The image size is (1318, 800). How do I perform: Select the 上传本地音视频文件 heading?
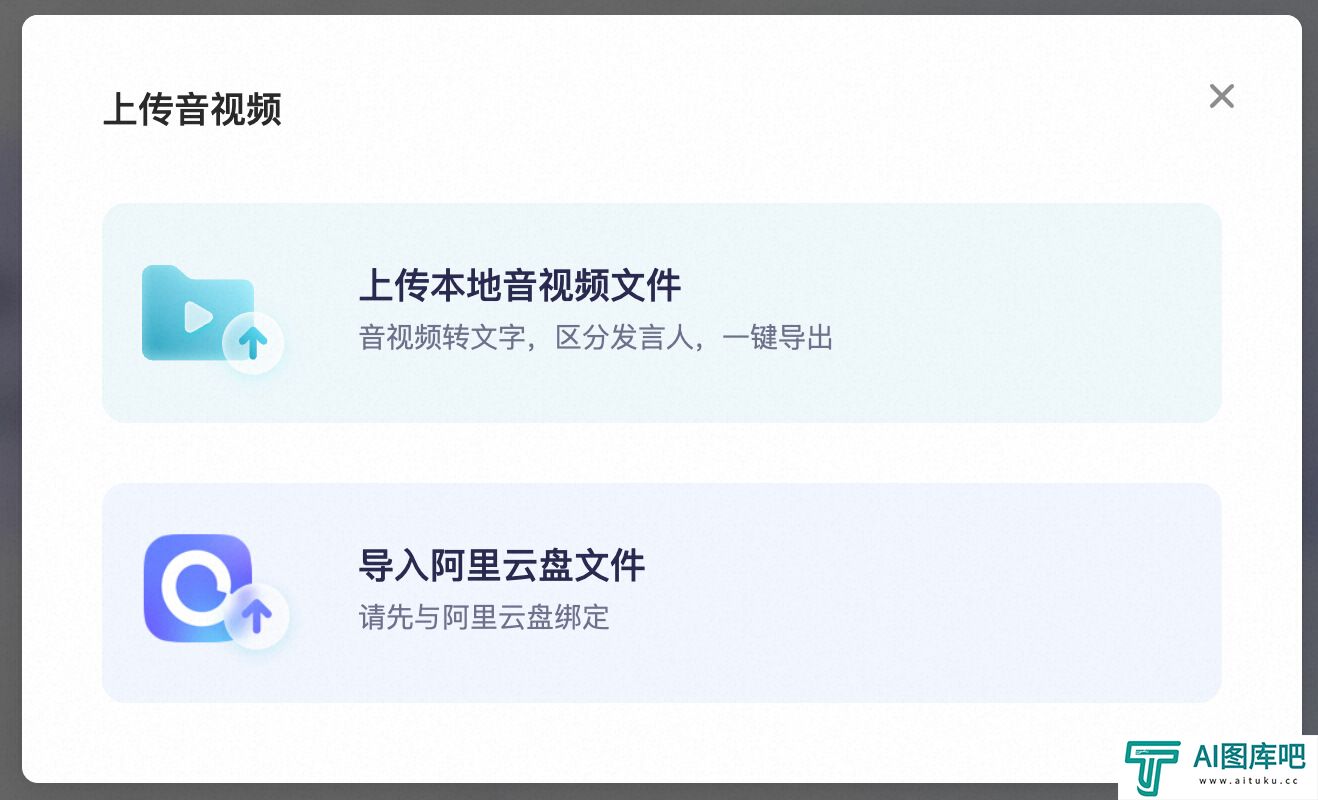click(x=520, y=286)
